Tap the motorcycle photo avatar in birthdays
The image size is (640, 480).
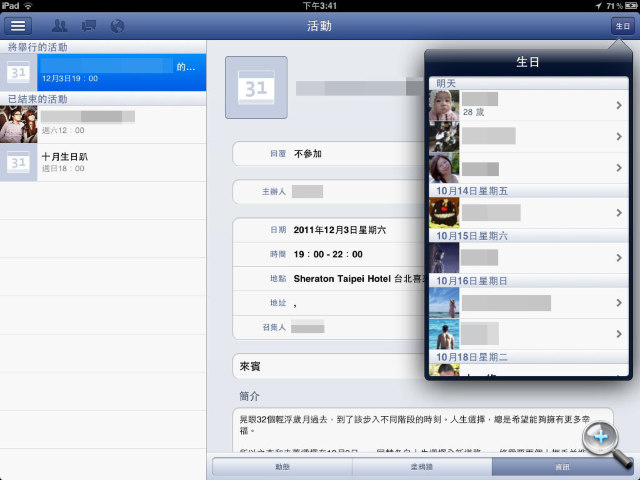point(444,136)
